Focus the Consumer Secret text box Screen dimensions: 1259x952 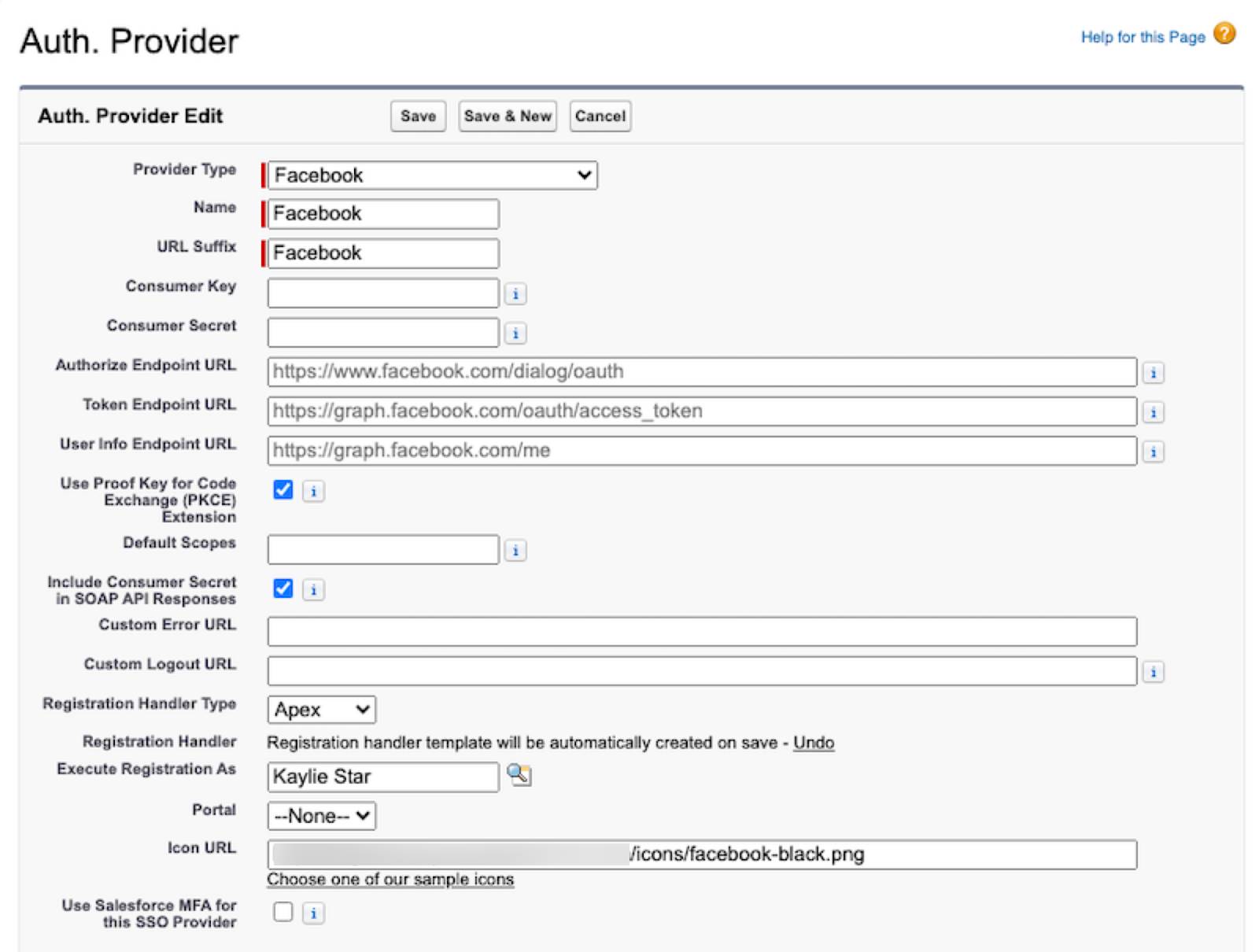[383, 332]
